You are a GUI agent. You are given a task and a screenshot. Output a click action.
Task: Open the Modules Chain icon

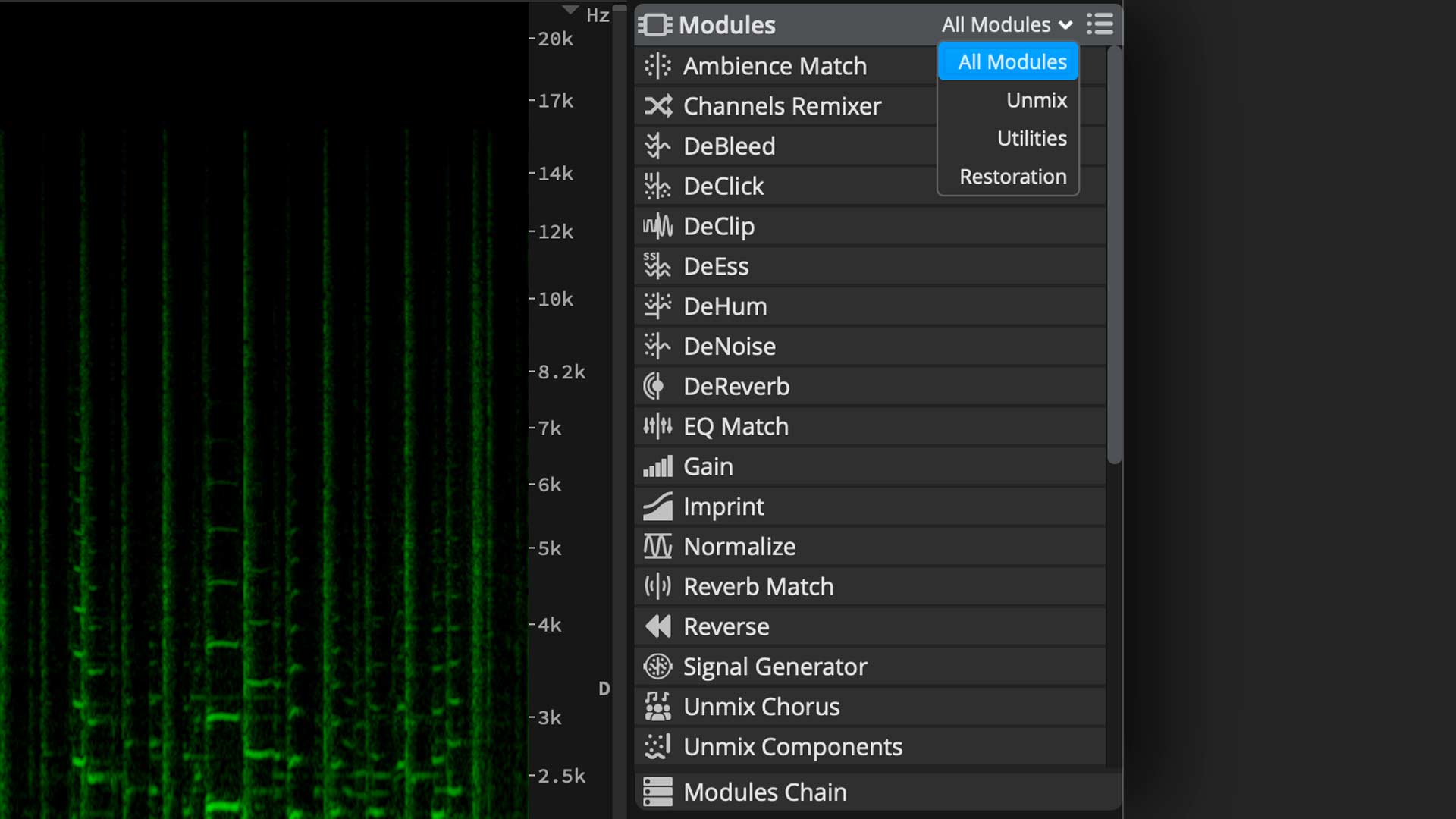pos(657,792)
